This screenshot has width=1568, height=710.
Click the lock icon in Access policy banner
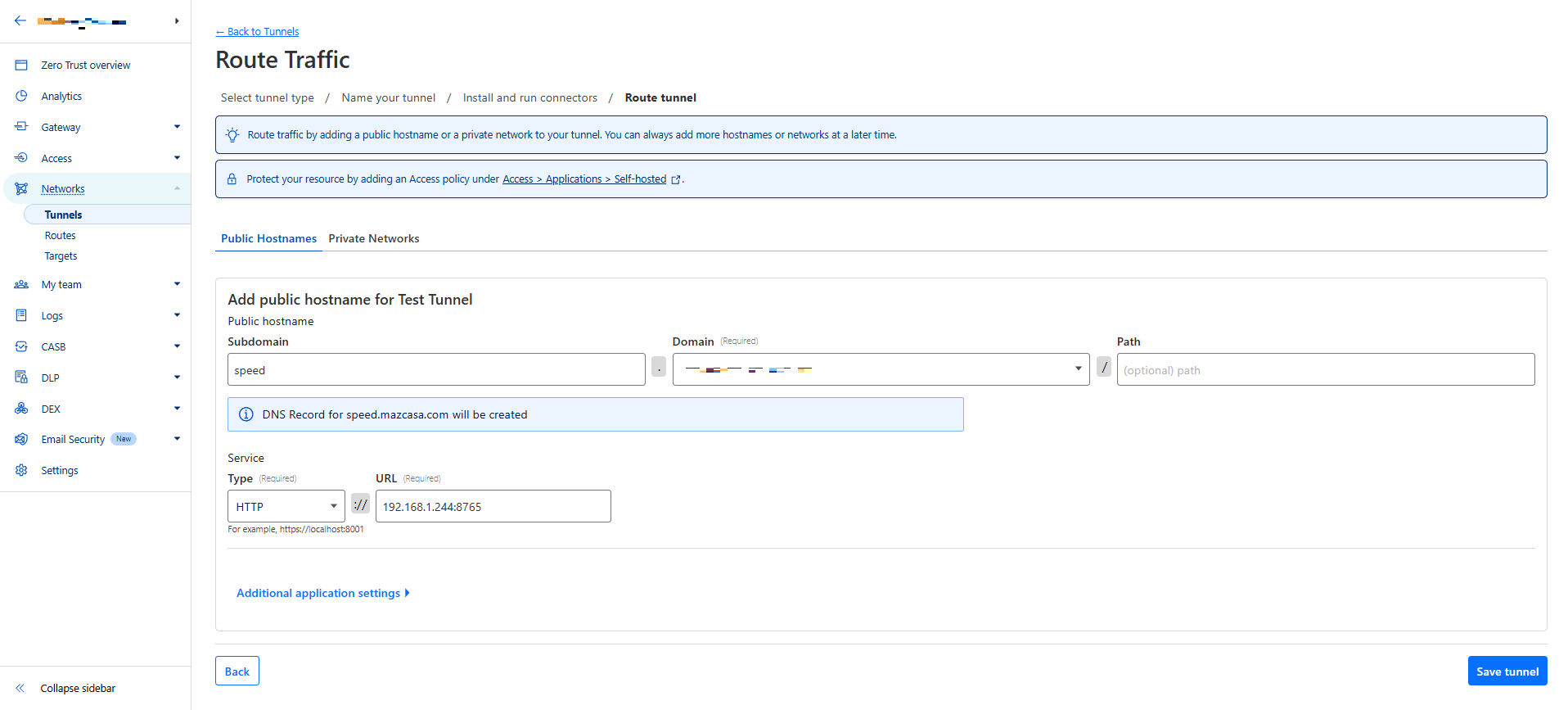click(x=232, y=179)
